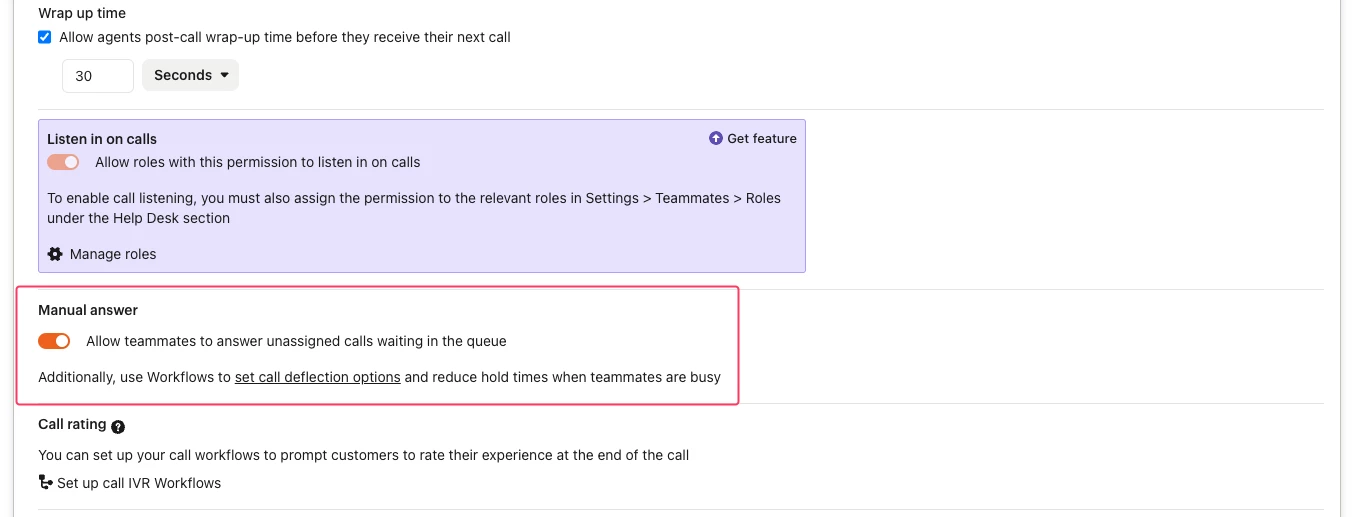This screenshot has width=1356, height=517.
Task: Click the Allow roles with this permission label
Action: point(258,162)
